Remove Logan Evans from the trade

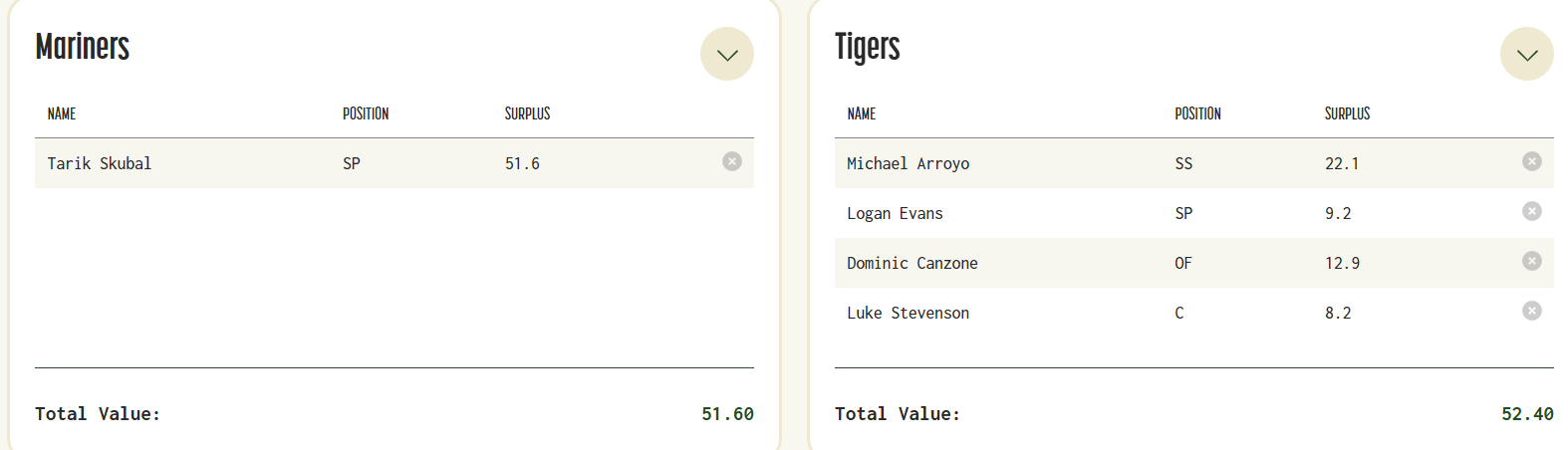(1532, 211)
